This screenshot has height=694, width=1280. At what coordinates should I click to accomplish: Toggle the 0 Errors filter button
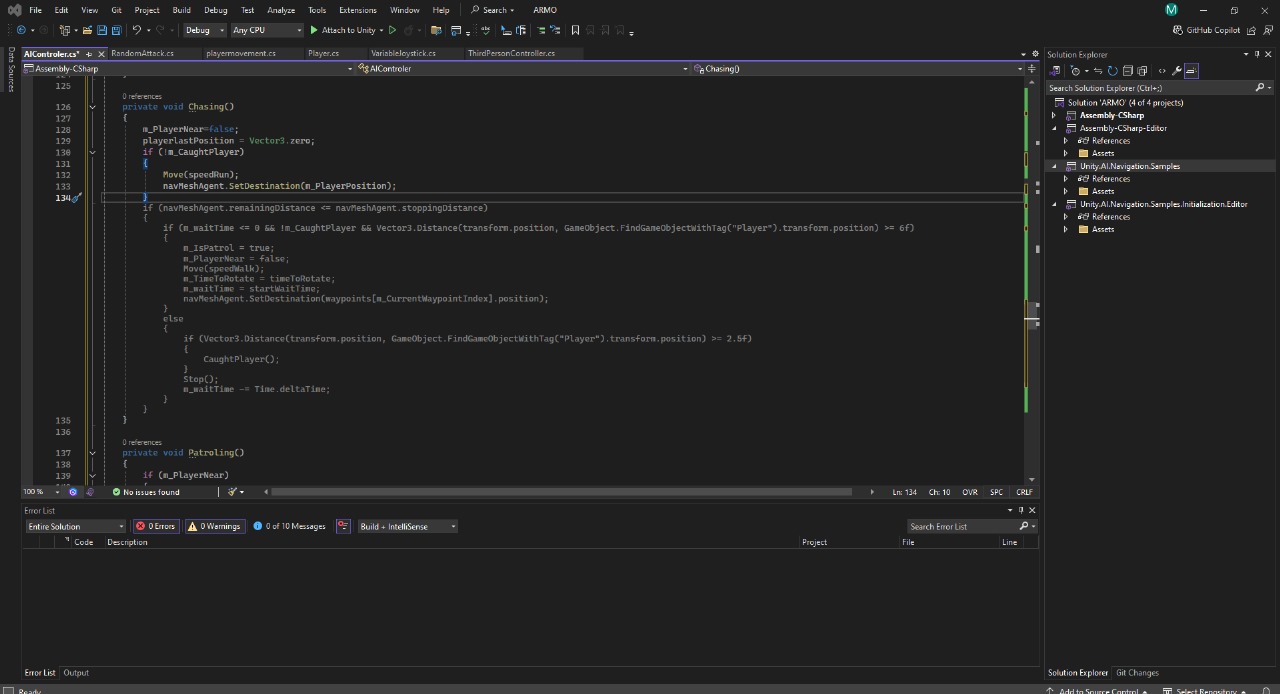(156, 526)
